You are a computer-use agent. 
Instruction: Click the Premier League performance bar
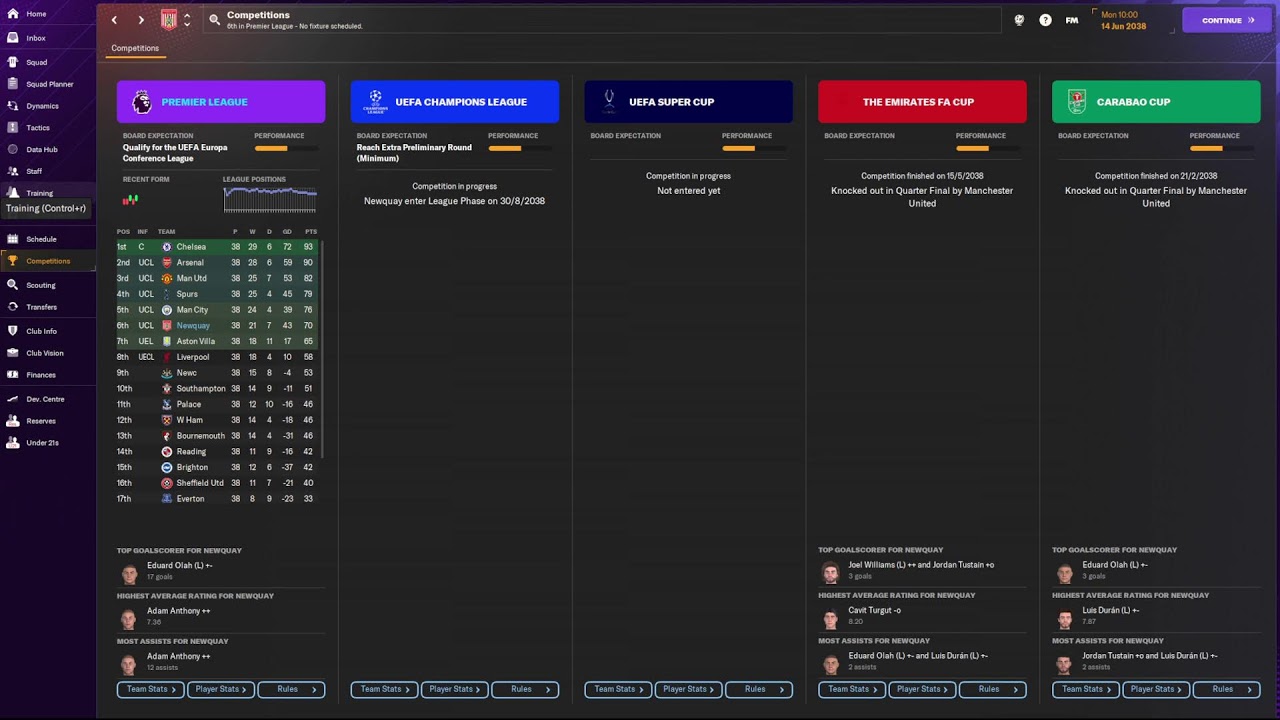285,149
